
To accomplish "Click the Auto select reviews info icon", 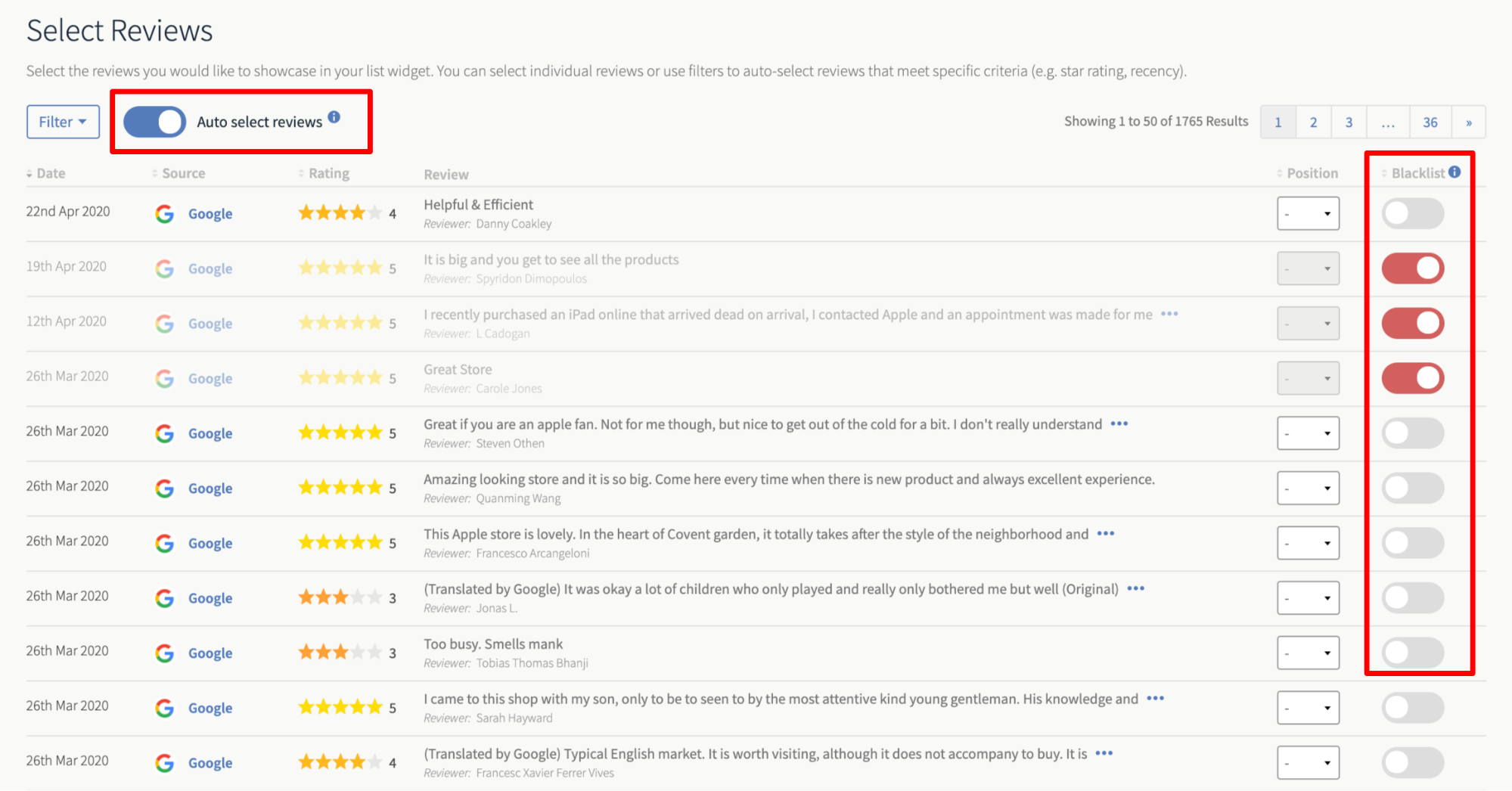I will (x=334, y=117).
